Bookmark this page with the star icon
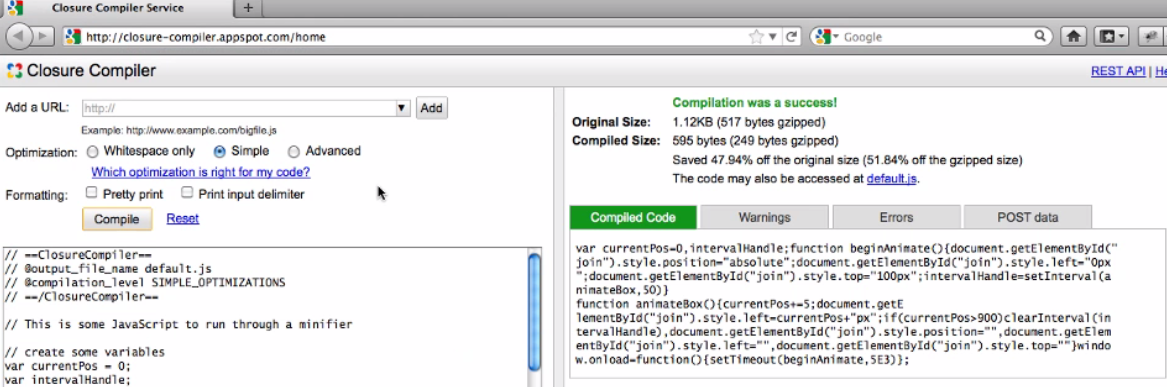 pos(756,36)
